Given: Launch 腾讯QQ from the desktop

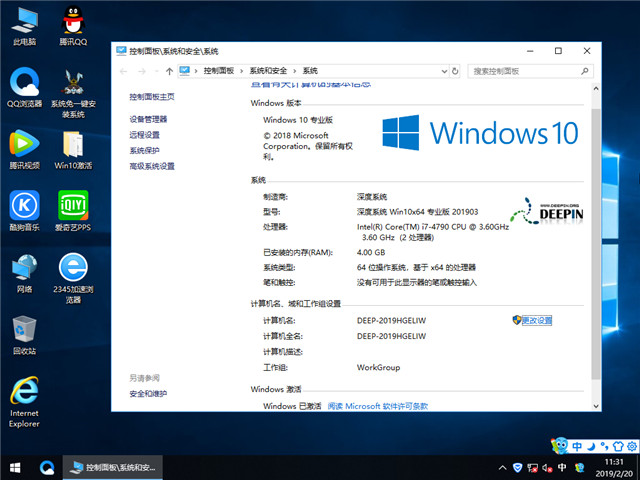Looking at the screenshot, I should tap(73, 26).
